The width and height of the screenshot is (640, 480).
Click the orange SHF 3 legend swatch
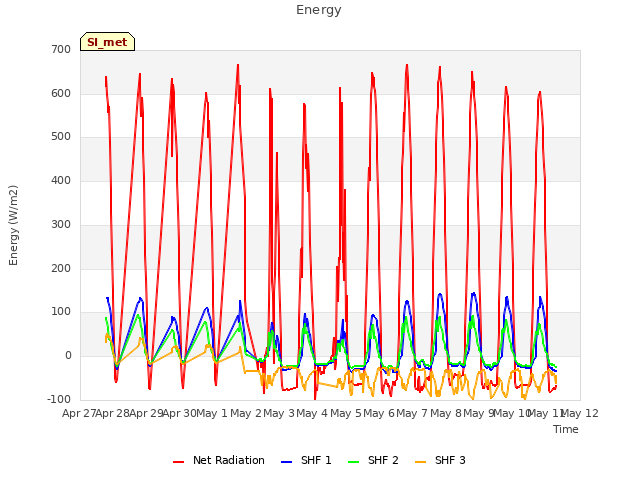[420, 462]
